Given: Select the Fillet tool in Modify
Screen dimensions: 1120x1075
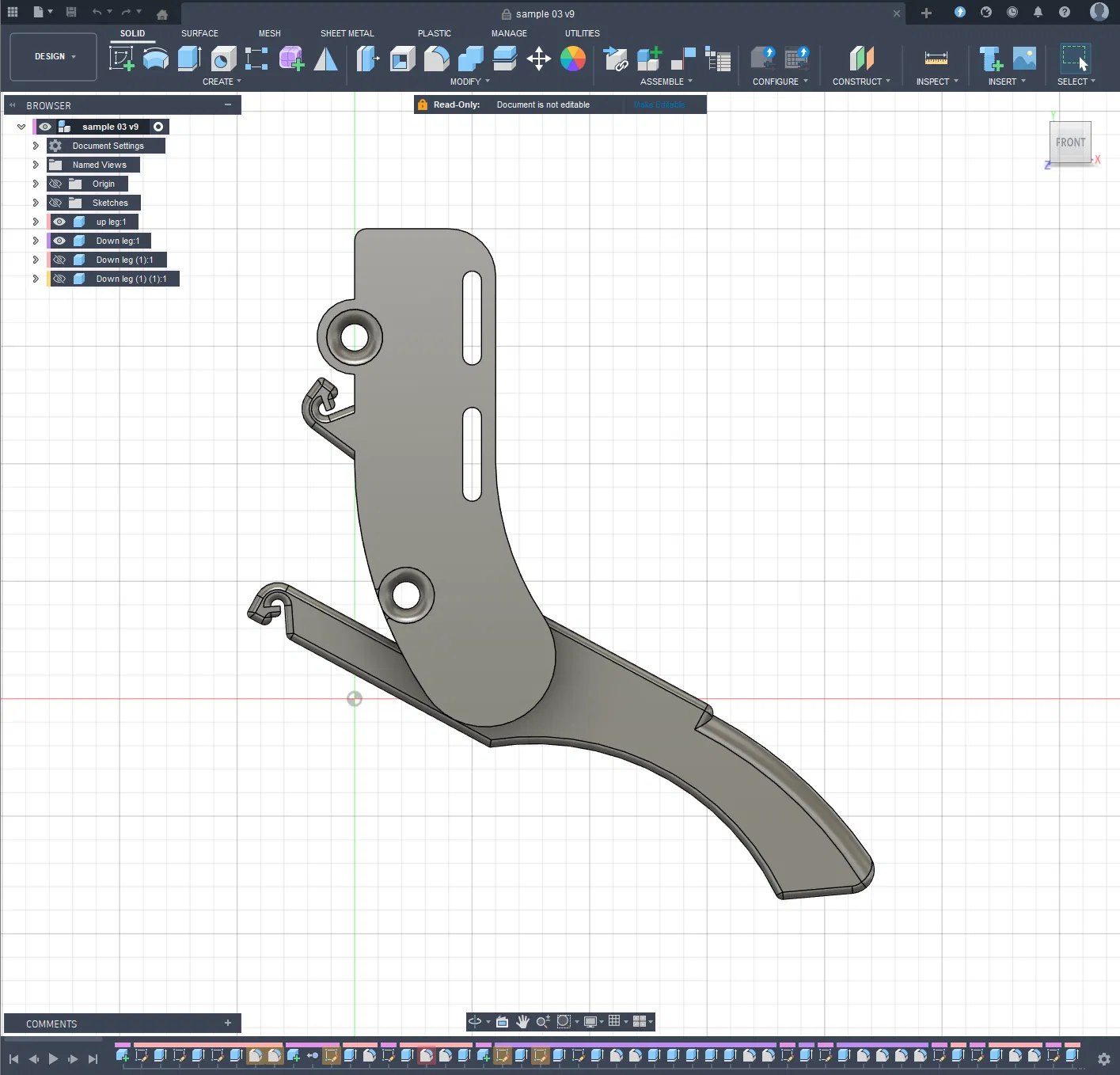Looking at the screenshot, I should [x=436, y=59].
